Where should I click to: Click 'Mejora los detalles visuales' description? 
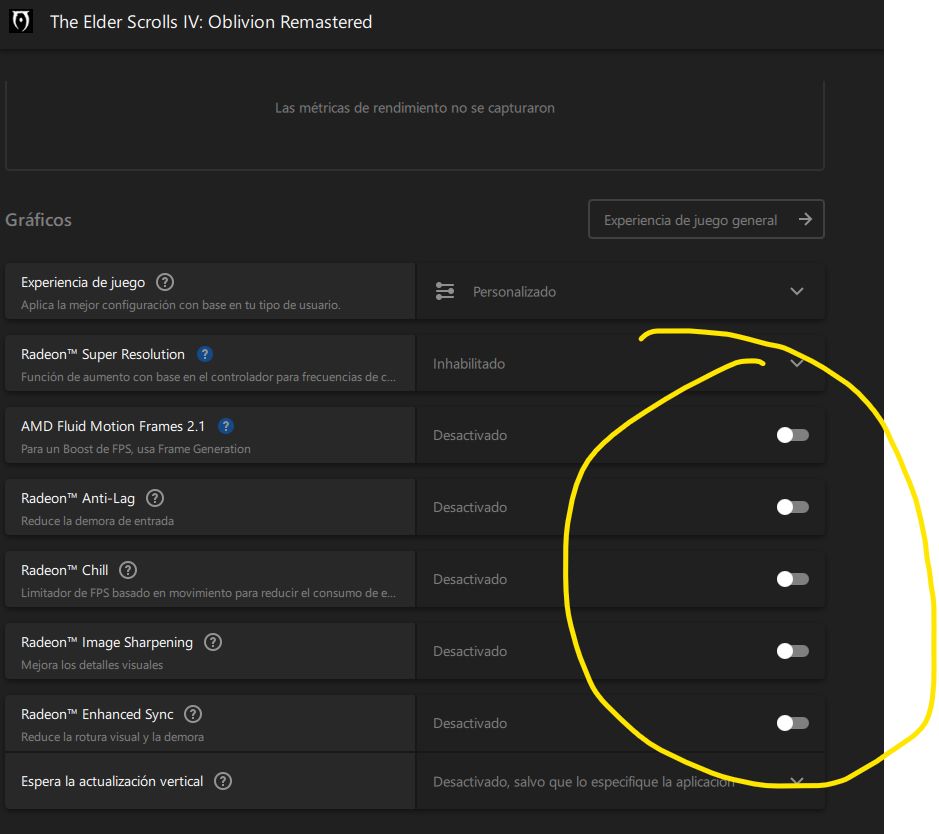coord(92,665)
